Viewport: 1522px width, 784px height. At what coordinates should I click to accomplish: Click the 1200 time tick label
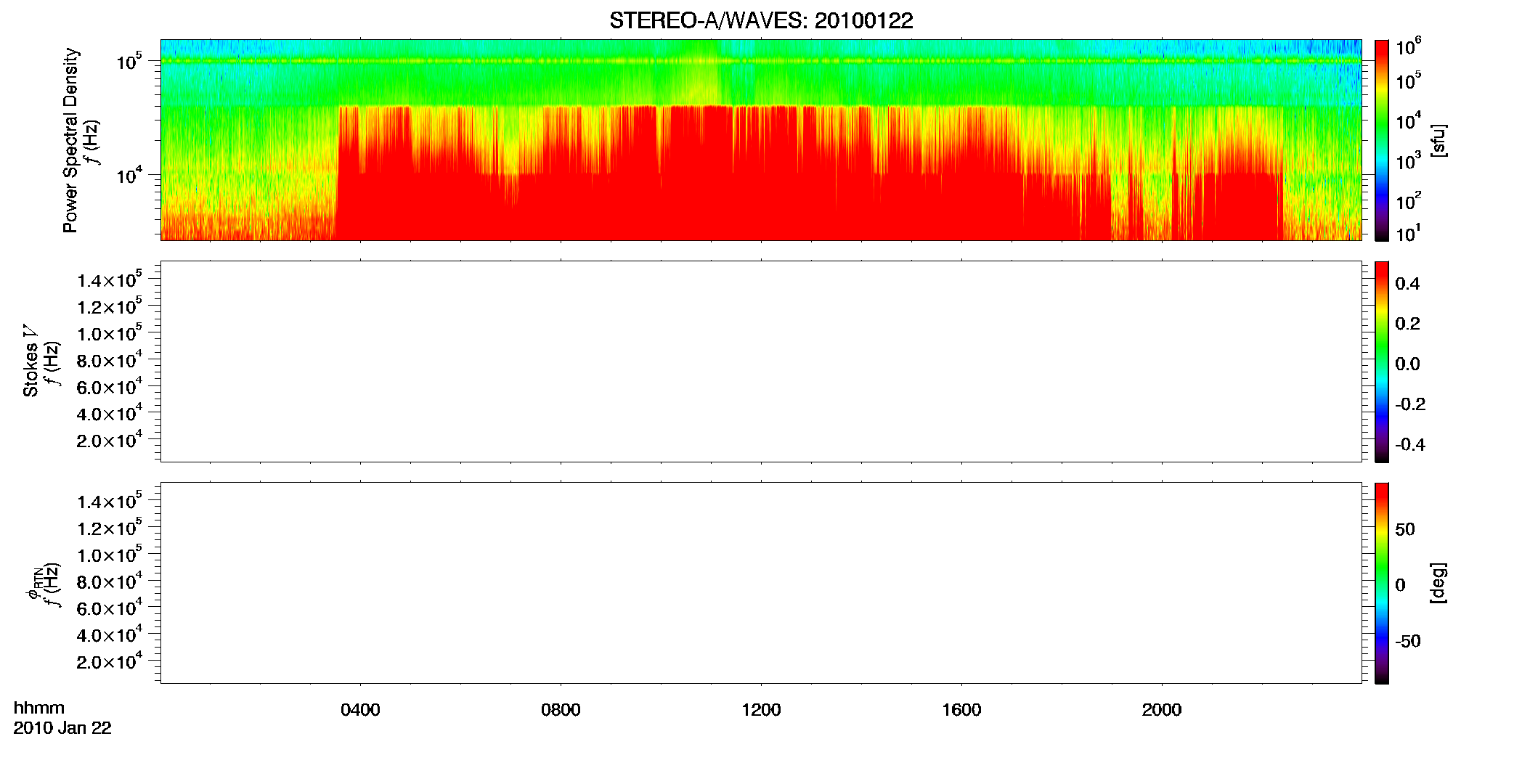(761, 710)
